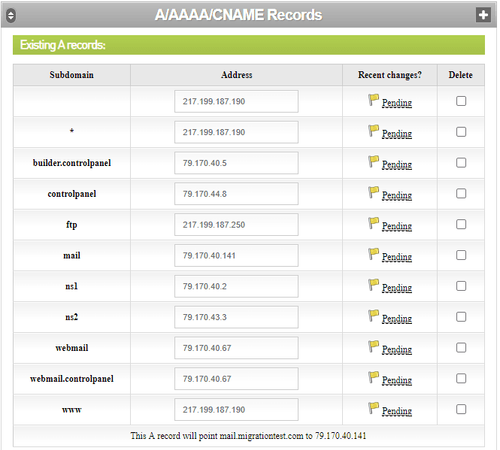Click the pending flag icon for 'webmail' row
The height and width of the screenshot is (450, 500).
pyautogui.click(x=373, y=346)
